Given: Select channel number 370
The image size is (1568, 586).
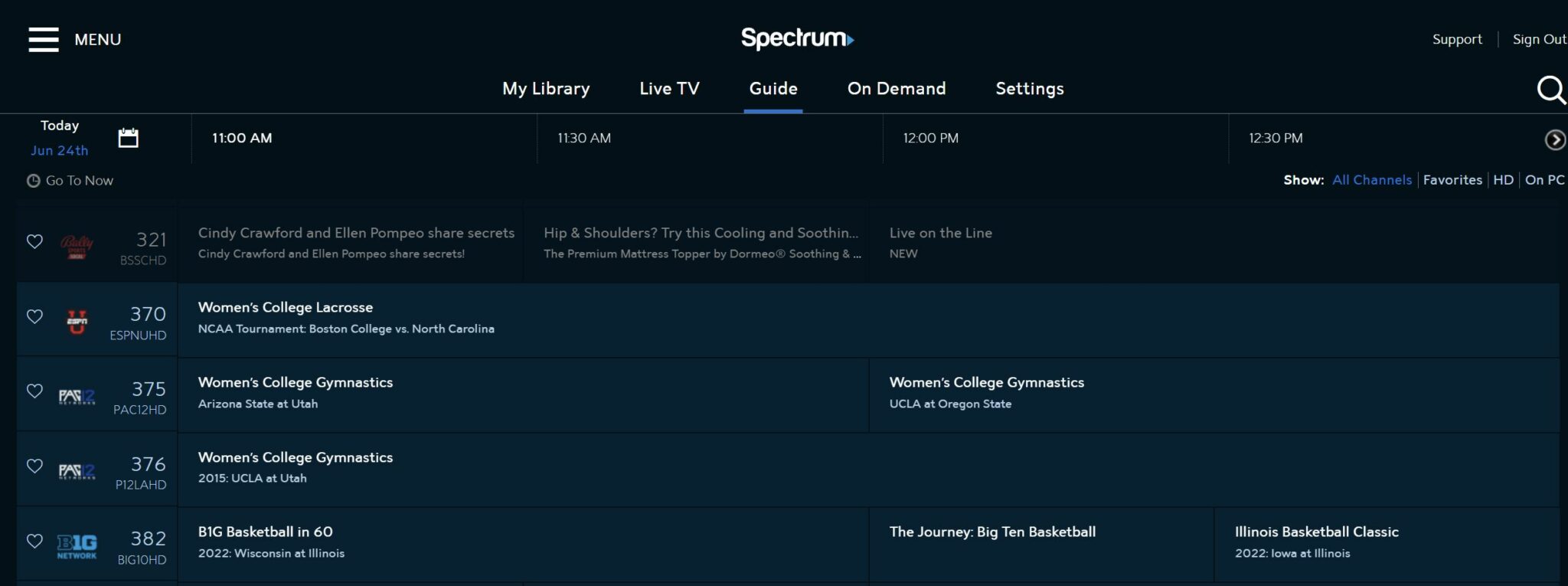Looking at the screenshot, I should 148,314.
